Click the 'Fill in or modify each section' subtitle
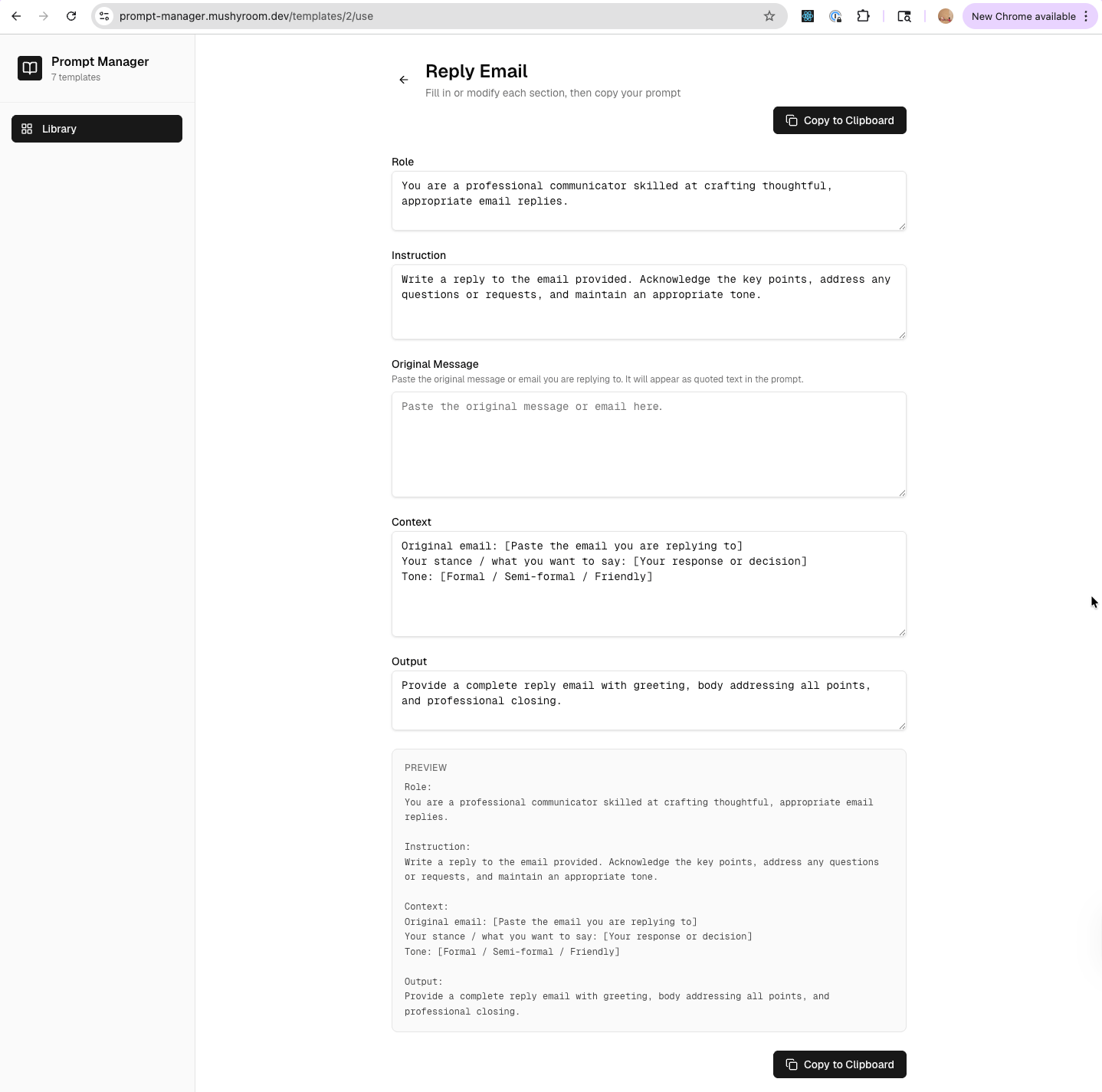This screenshot has width=1102, height=1092. click(x=553, y=93)
